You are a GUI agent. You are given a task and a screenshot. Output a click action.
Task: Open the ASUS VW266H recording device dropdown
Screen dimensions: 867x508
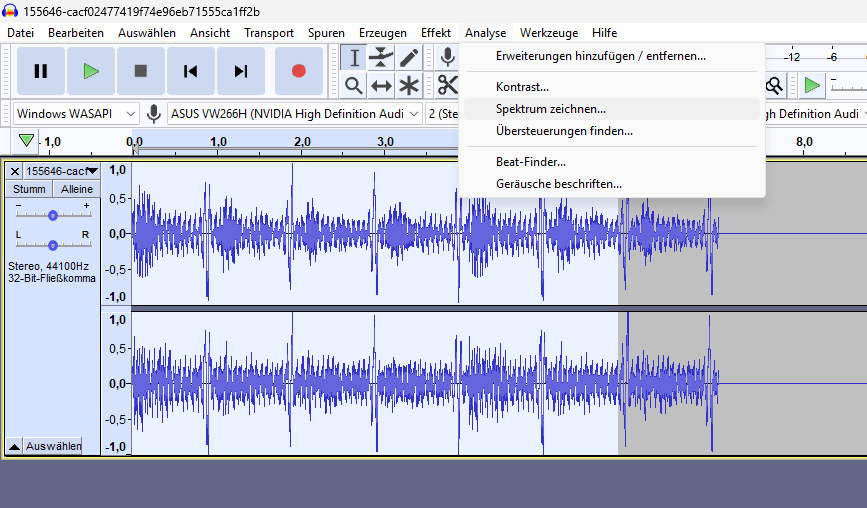click(x=295, y=114)
